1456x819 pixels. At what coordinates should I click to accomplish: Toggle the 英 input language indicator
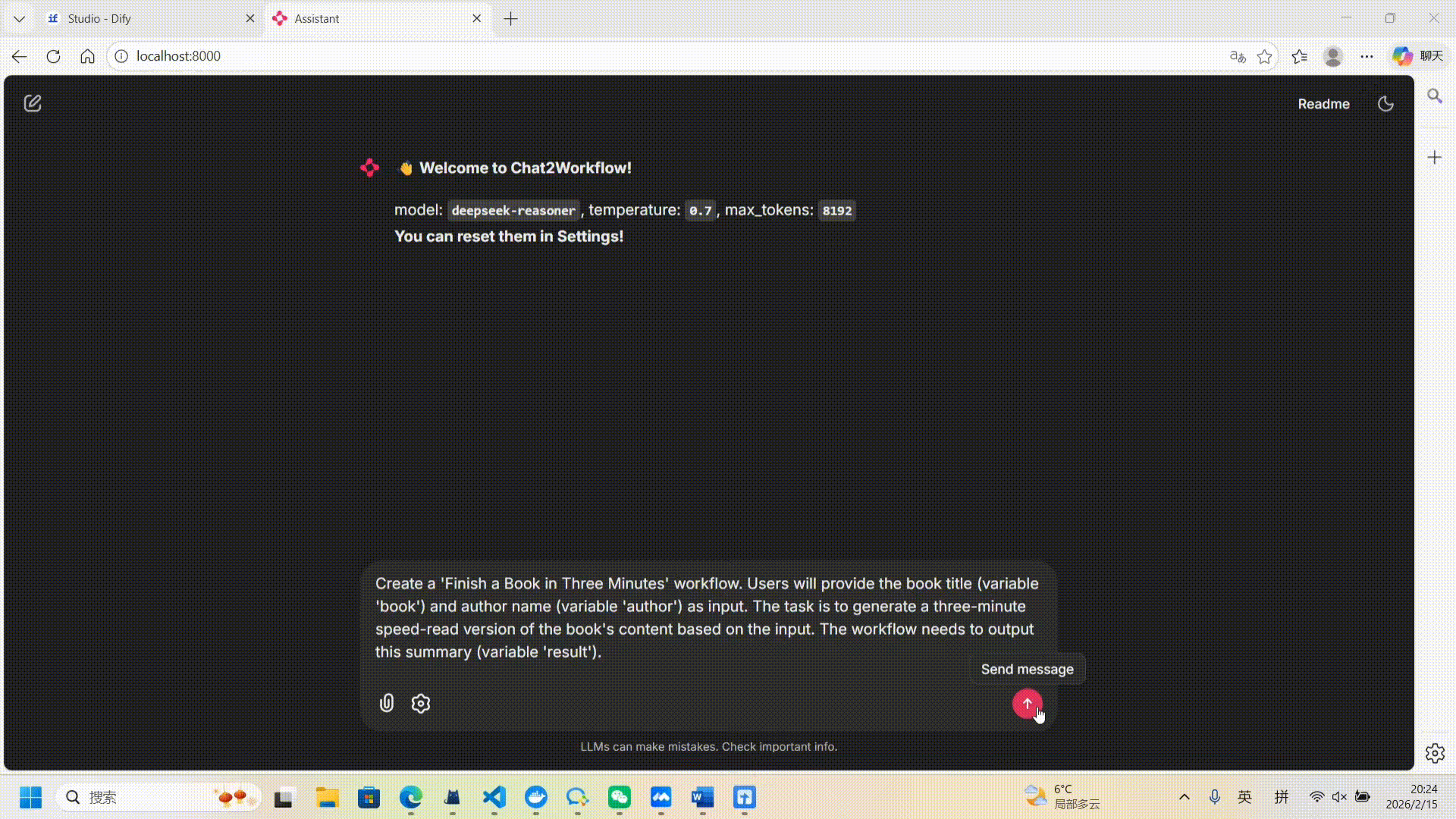[x=1245, y=797]
